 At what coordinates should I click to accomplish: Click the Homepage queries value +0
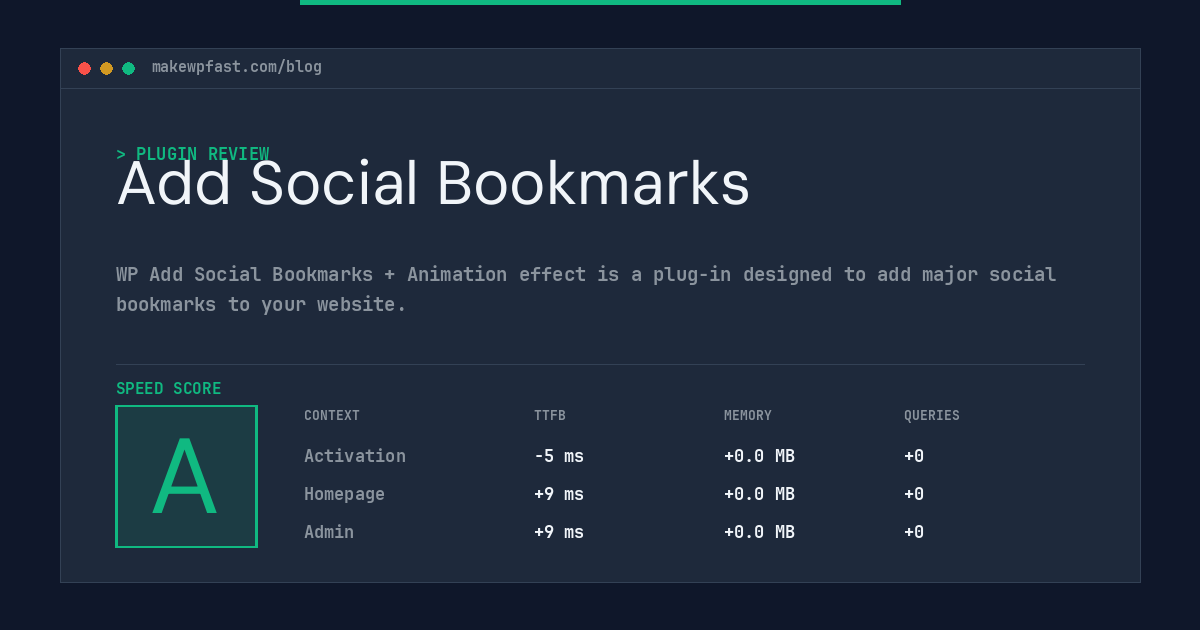(914, 494)
